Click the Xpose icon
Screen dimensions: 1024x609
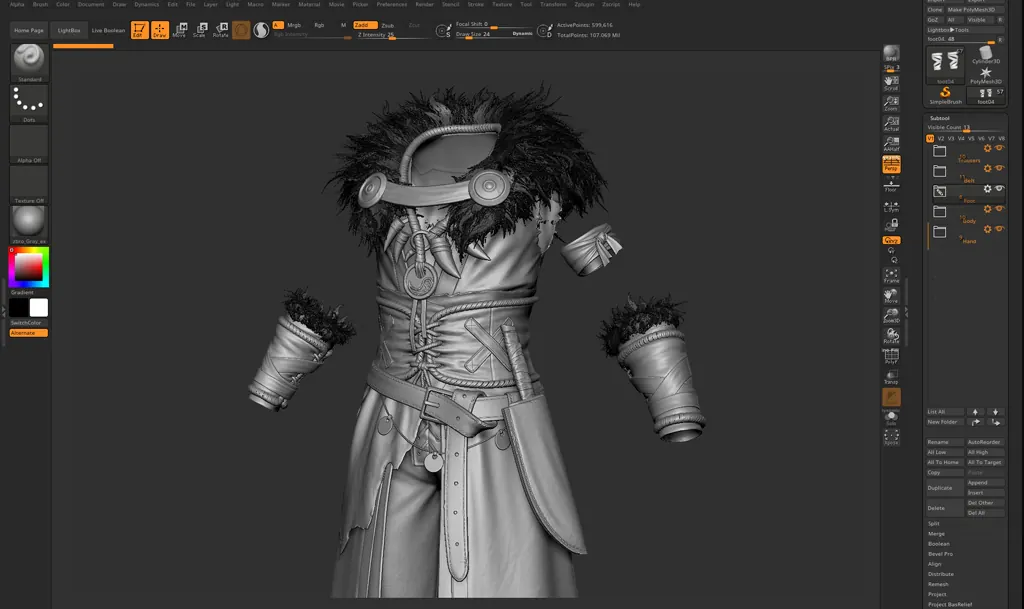891,437
